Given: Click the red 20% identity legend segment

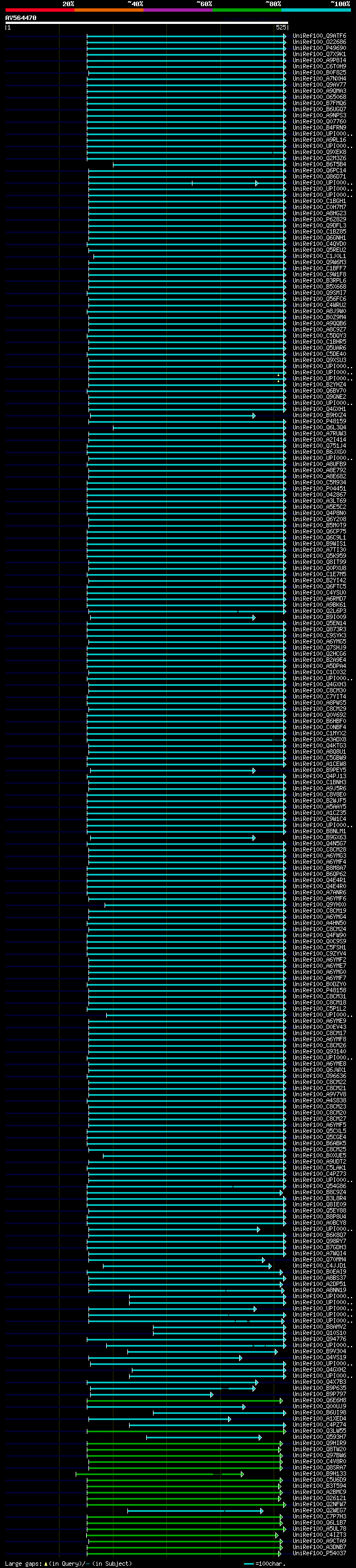Looking at the screenshot, I should pyautogui.click(x=39, y=10).
